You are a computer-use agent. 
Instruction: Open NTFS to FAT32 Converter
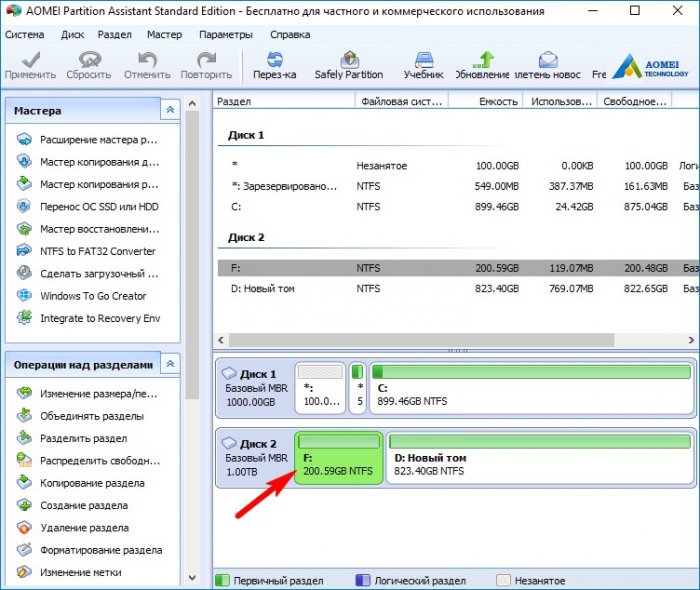(x=86, y=251)
